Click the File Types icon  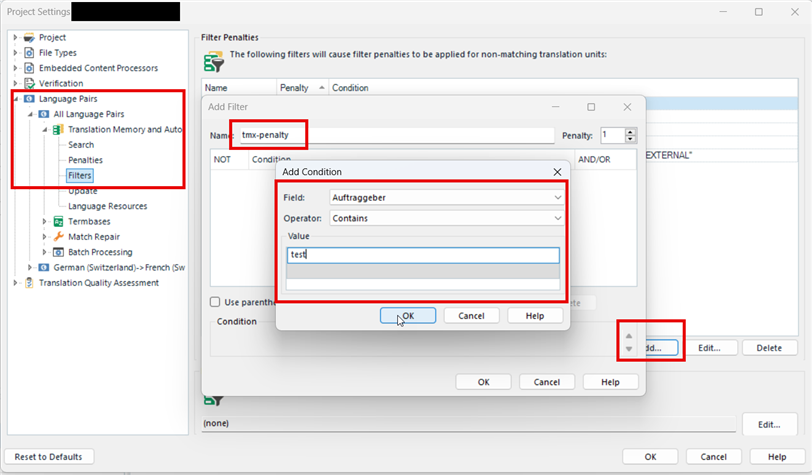(x=30, y=53)
